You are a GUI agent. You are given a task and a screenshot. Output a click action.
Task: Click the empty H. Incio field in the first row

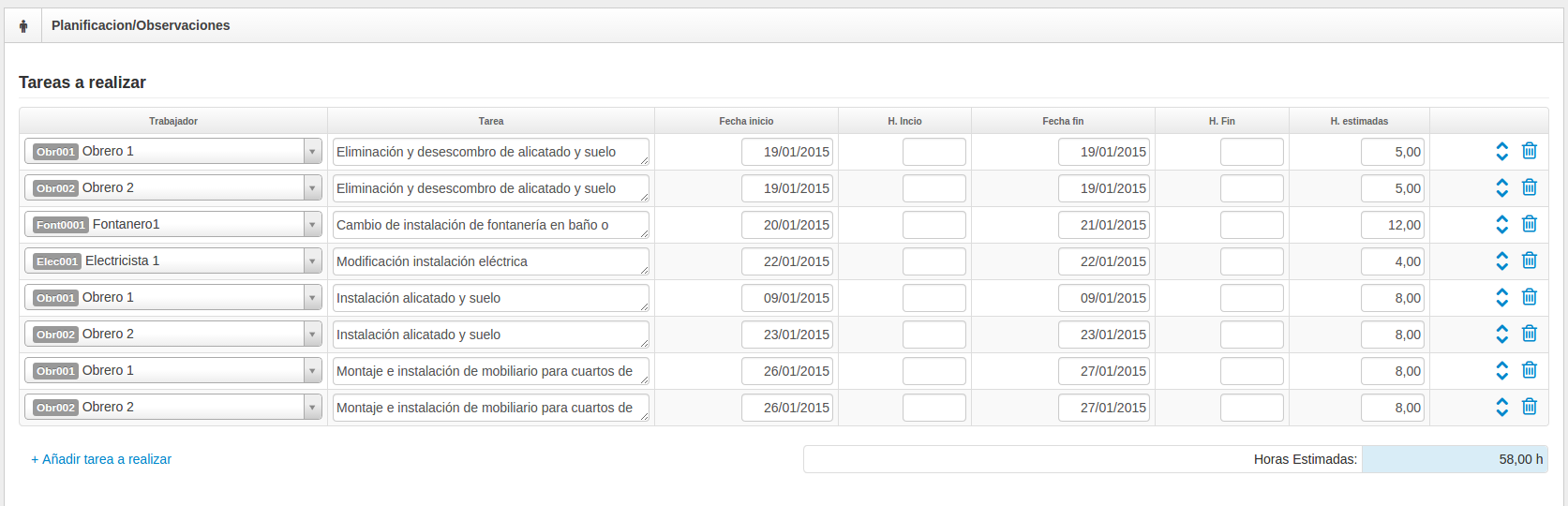point(934,152)
